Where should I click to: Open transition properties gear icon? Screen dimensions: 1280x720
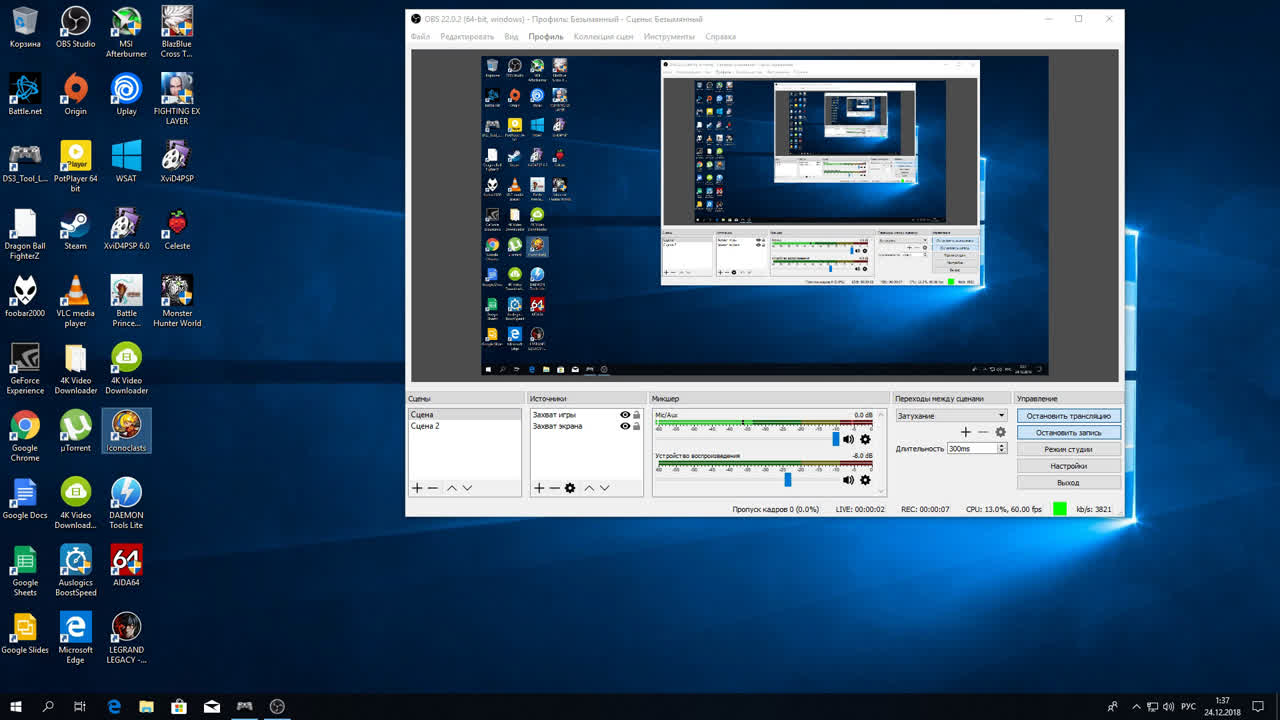(1000, 432)
